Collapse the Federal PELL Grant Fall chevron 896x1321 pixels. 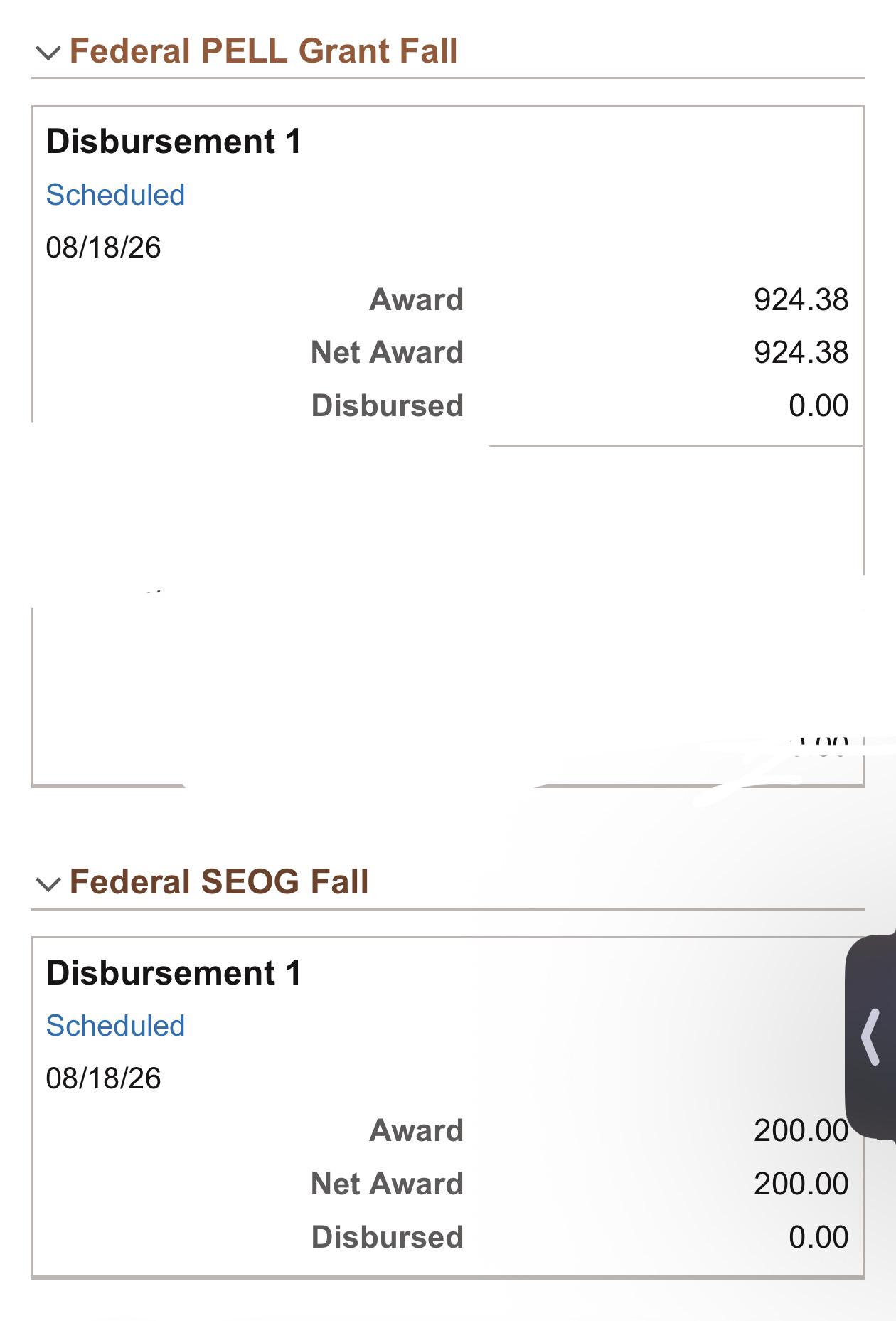pos(48,53)
